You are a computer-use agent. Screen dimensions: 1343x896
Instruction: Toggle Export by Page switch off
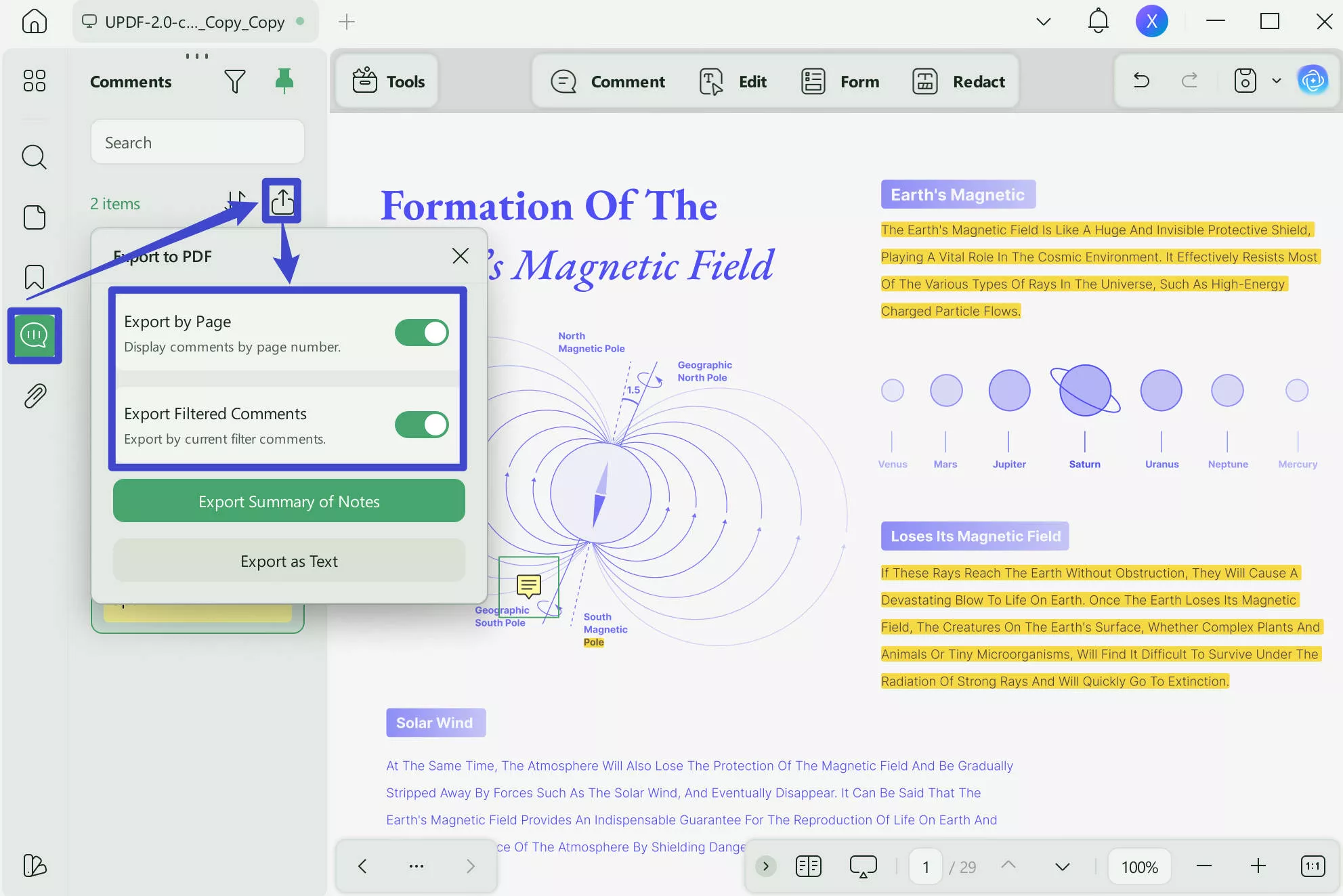click(x=421, y=333)
